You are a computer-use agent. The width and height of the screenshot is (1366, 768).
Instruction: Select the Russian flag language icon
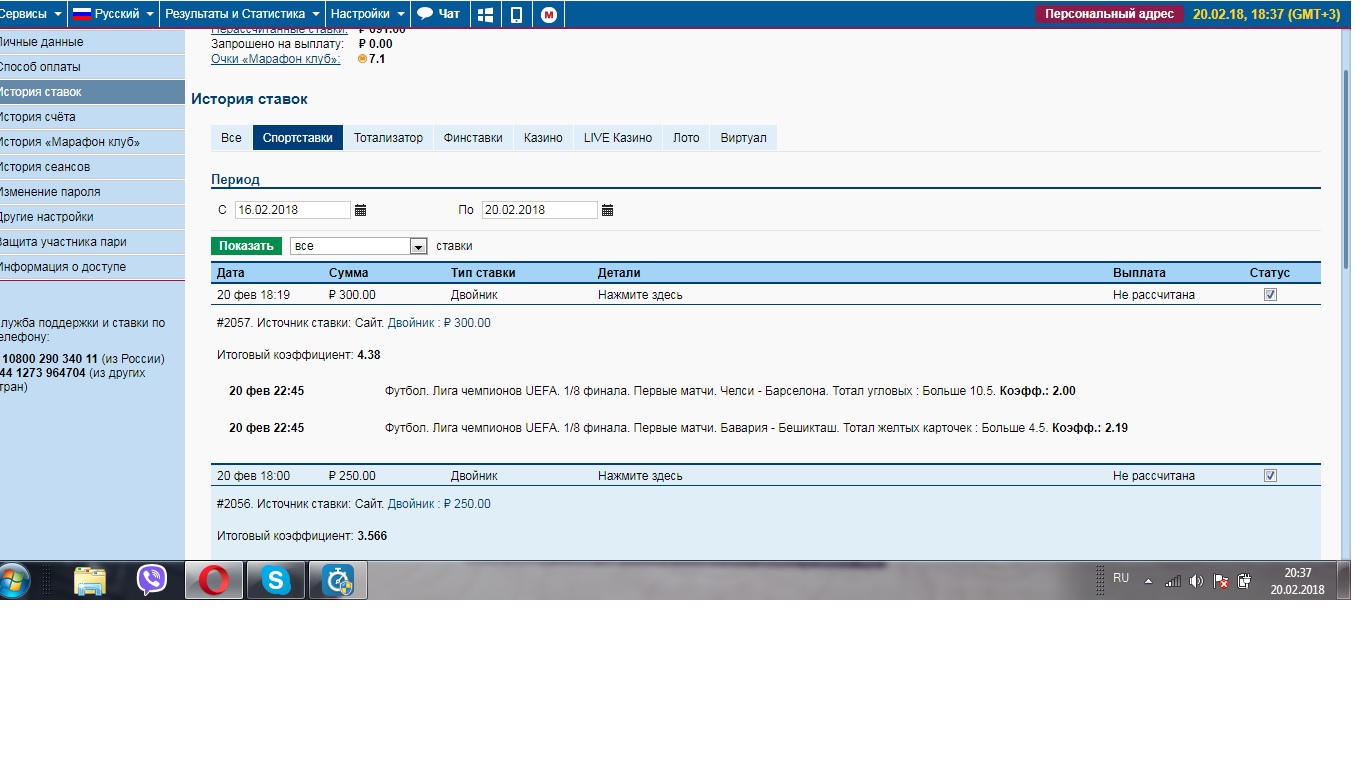[x=81, y=14]
